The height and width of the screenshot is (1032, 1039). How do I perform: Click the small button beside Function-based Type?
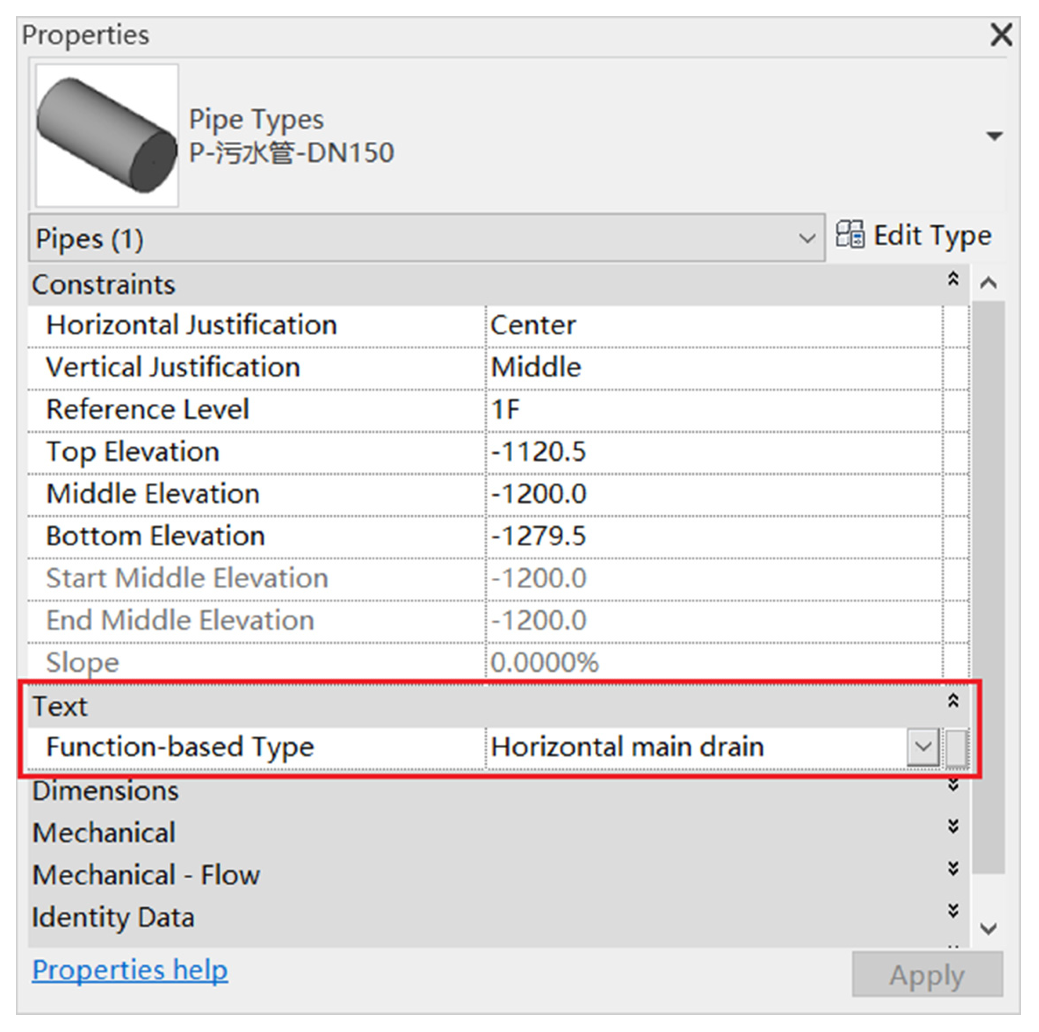(957, 747)
